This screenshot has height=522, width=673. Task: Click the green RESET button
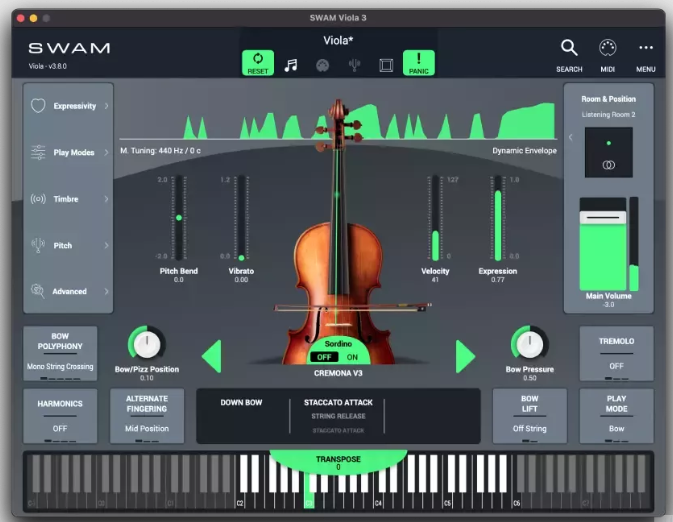pos(258,63)
